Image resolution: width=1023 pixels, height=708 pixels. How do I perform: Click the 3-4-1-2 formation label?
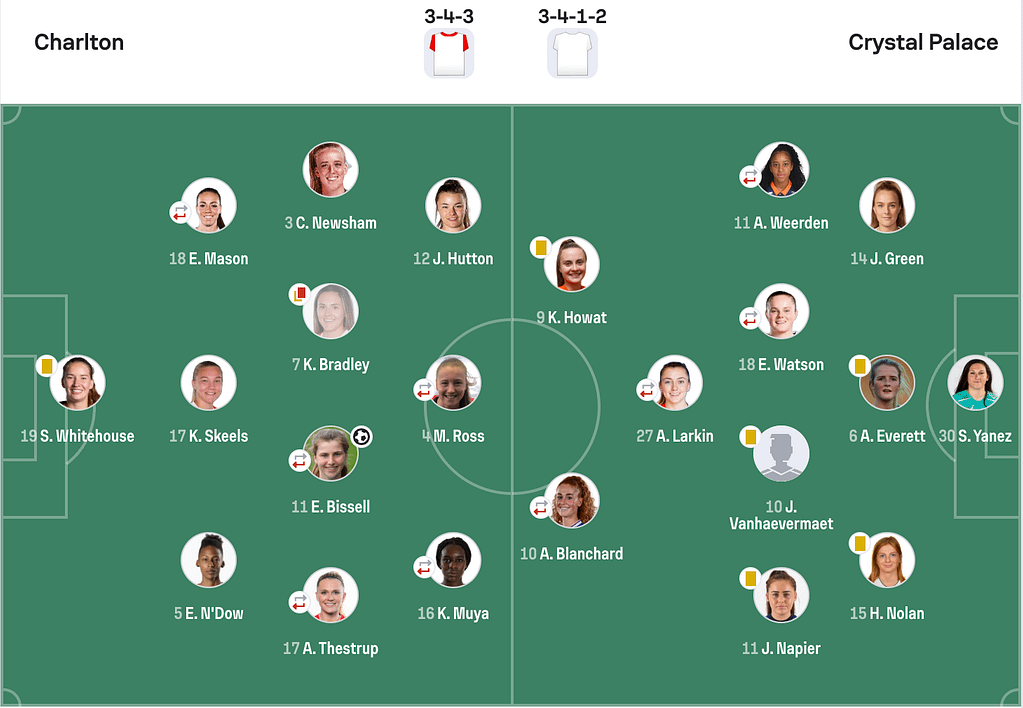[572, 16]
